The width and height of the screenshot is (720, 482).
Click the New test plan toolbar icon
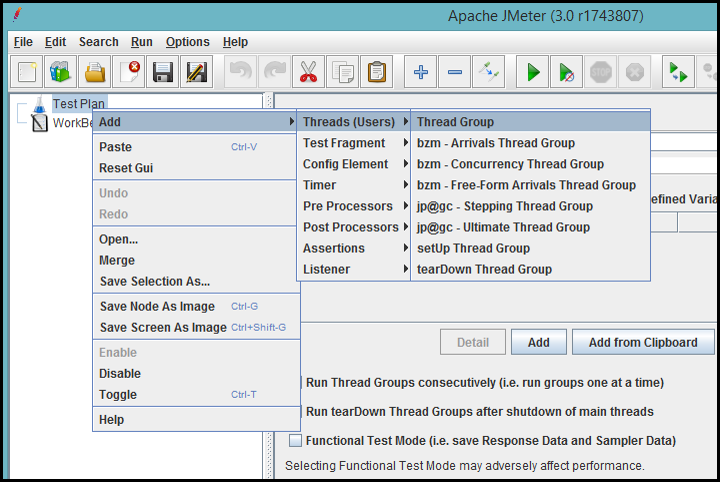coord(27,72)
